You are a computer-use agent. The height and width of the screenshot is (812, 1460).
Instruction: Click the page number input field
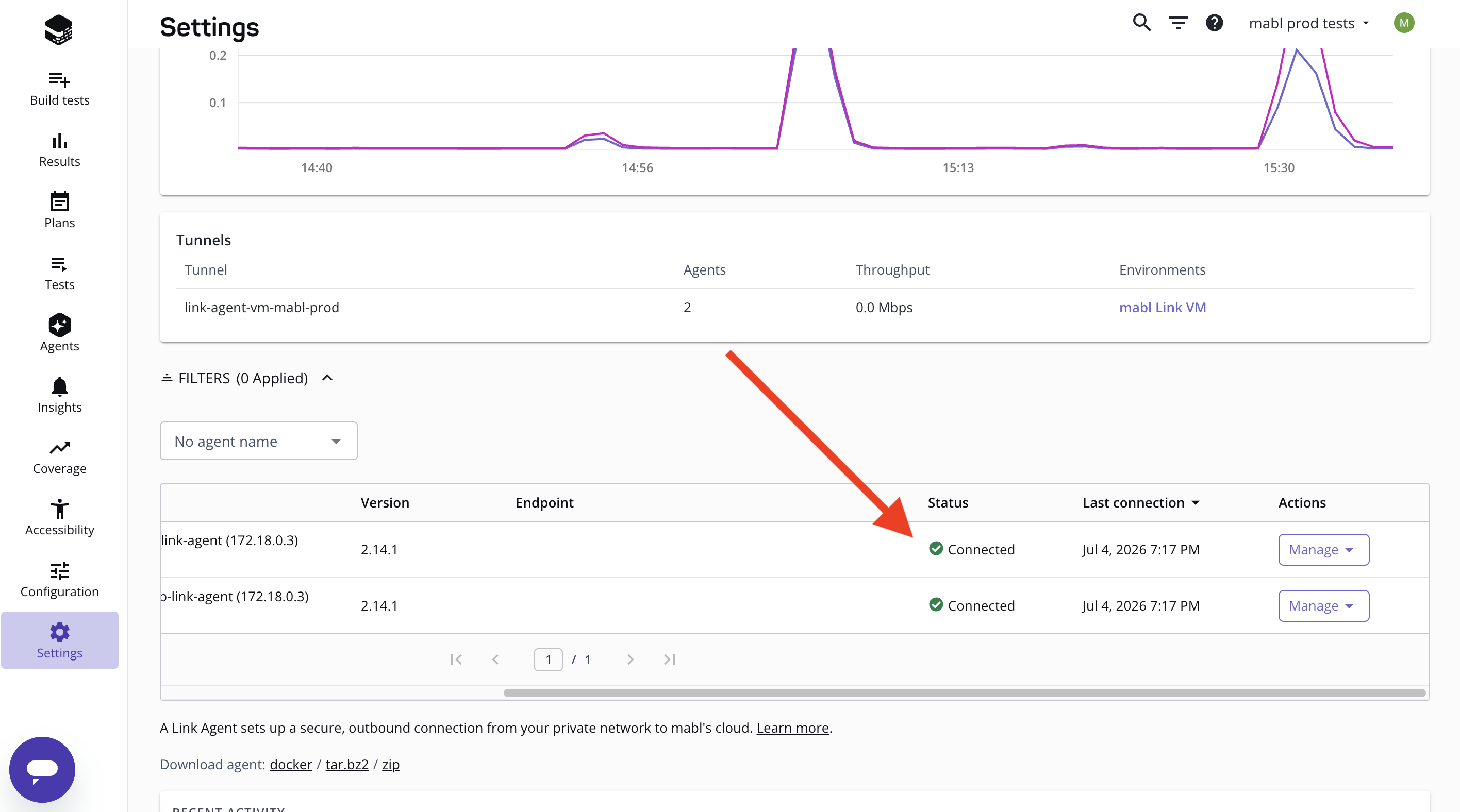[x=548, y=659]
